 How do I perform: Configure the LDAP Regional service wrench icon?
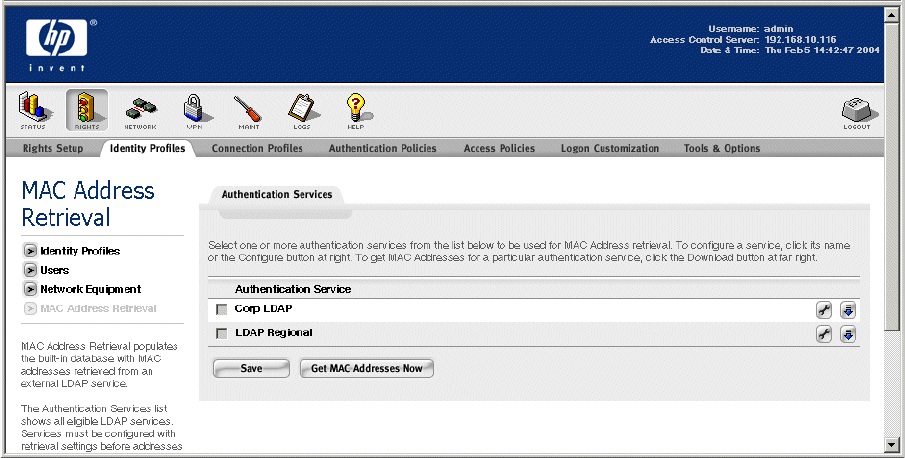824,334
